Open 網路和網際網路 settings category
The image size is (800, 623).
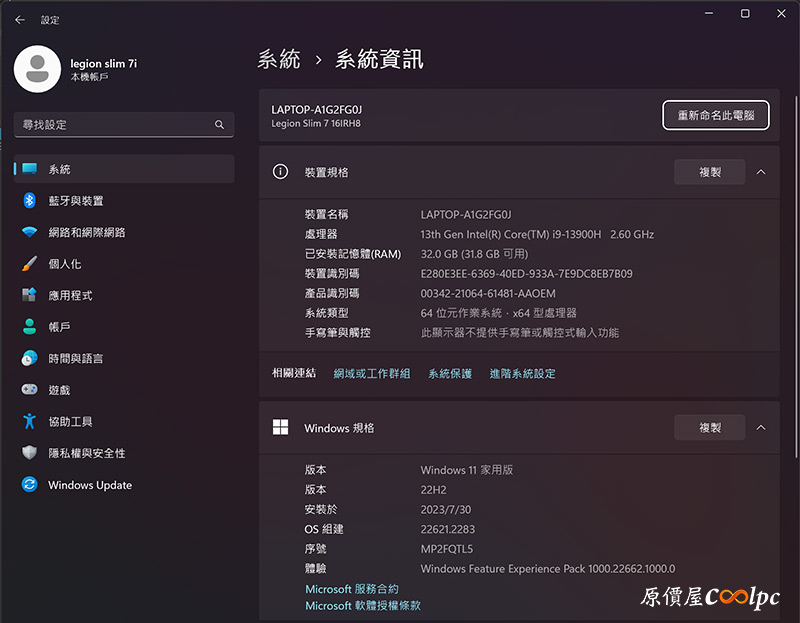click(124, 232)
